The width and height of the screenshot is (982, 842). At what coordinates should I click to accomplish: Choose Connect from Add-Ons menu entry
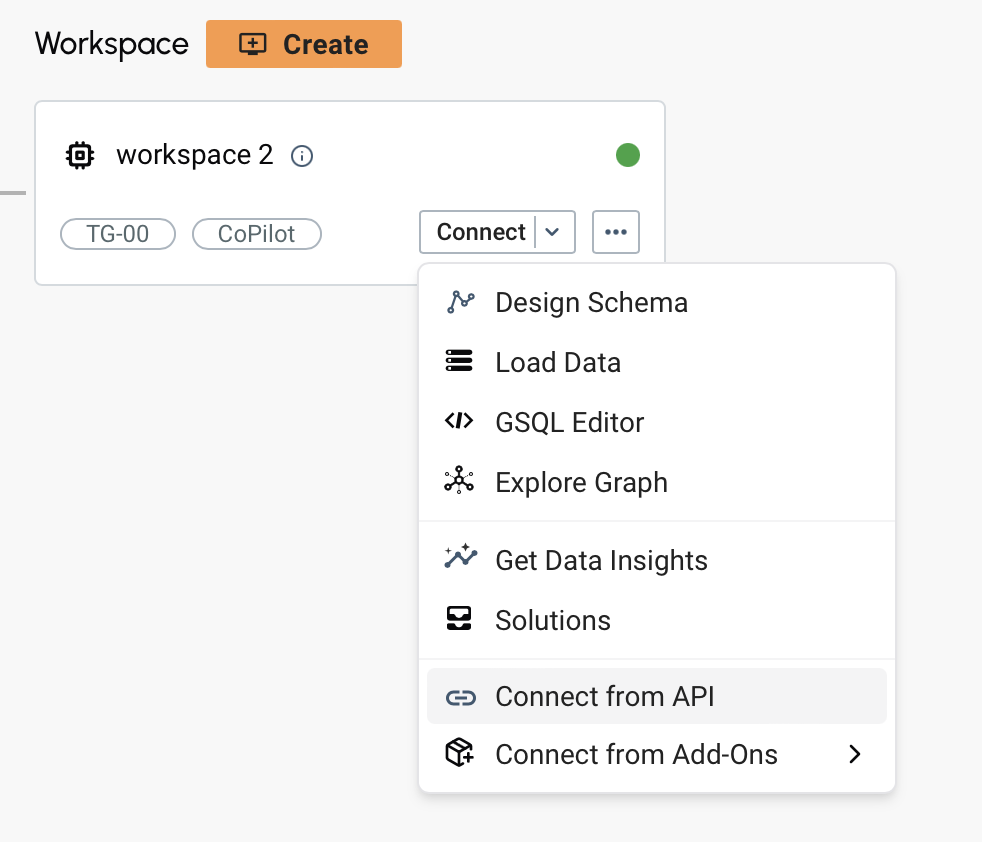[636, 754]
